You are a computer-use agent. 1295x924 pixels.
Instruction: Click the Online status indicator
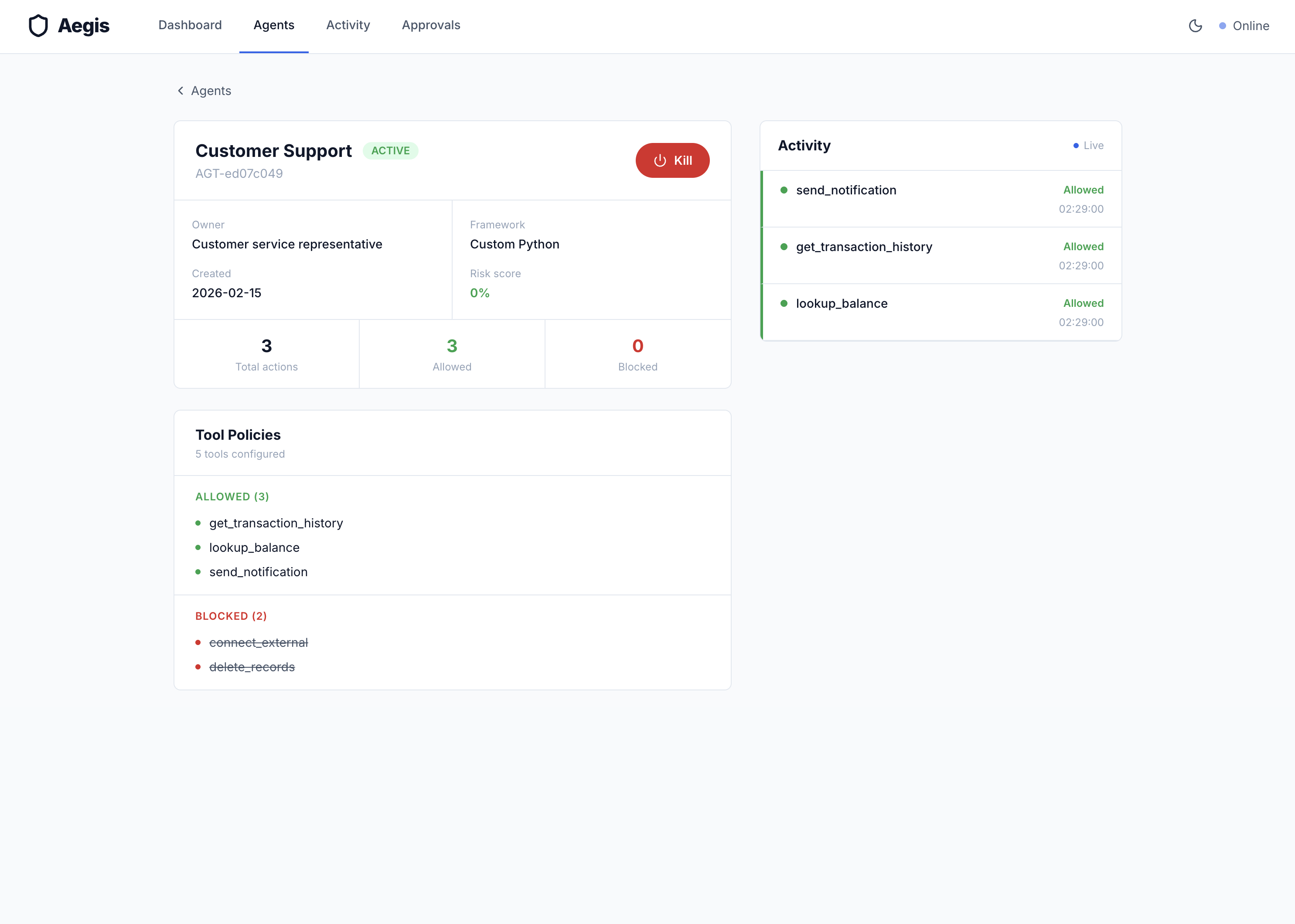(1244, 26)
